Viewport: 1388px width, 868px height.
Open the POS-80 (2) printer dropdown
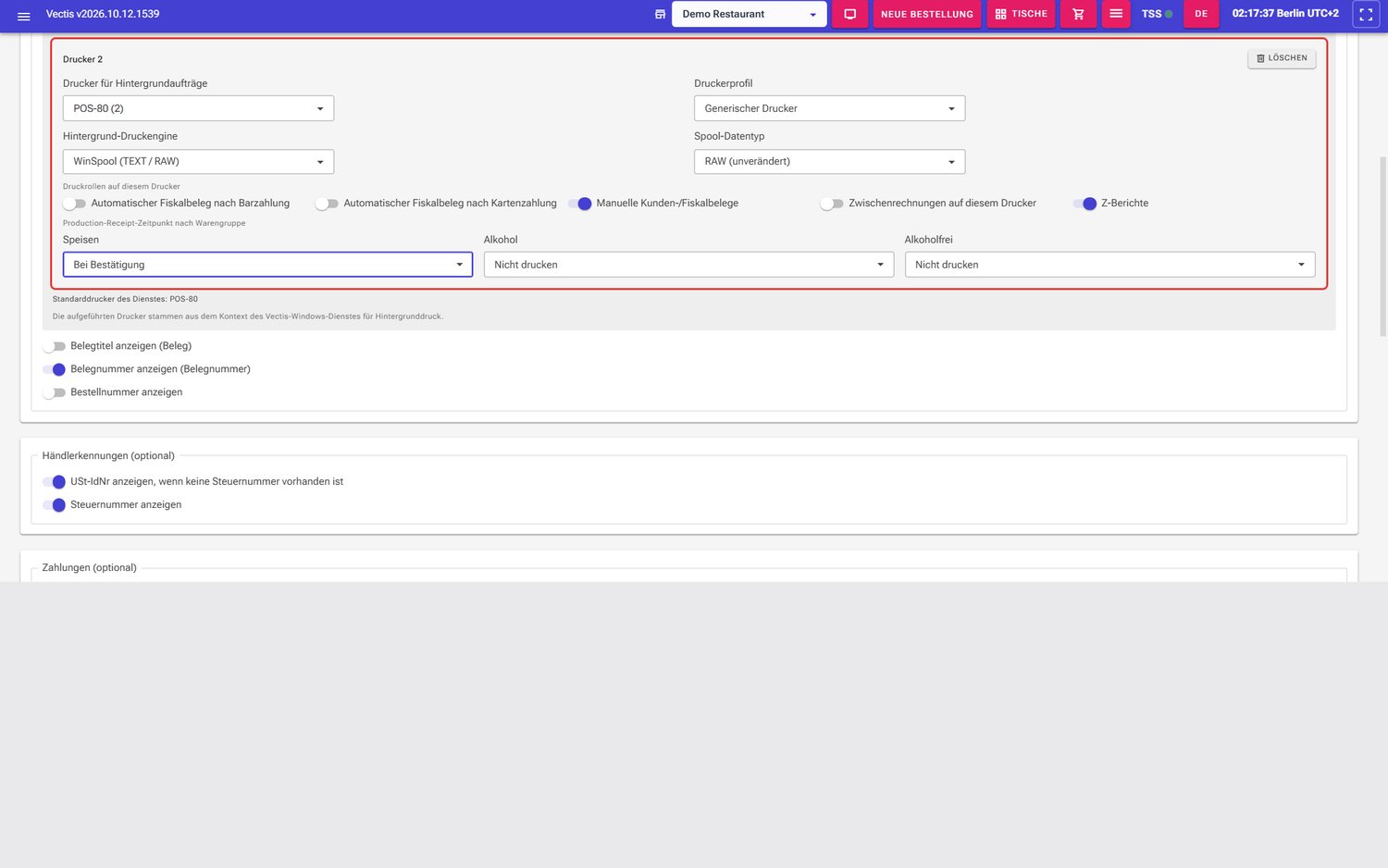click(198, 108)
